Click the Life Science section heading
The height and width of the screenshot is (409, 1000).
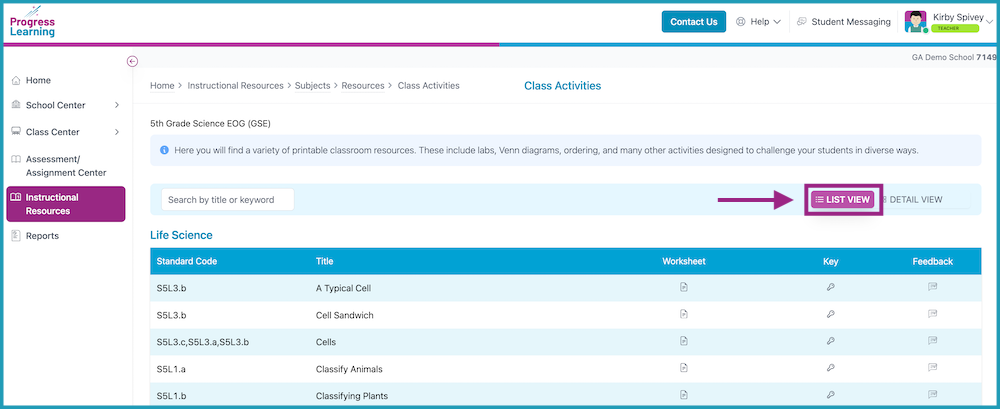point(181,235)
